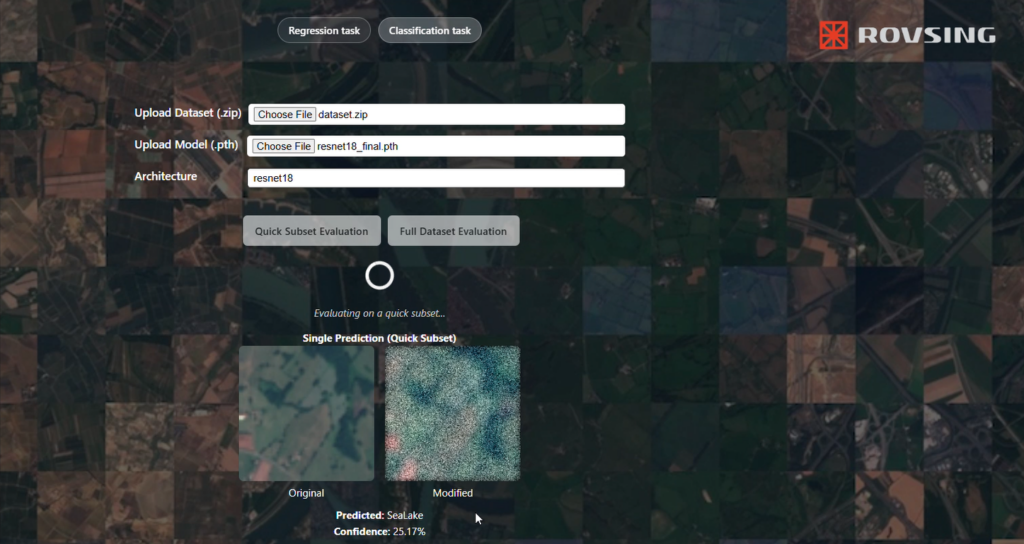
Task: Click the 'Modified' caption
Action: (453, 493)
